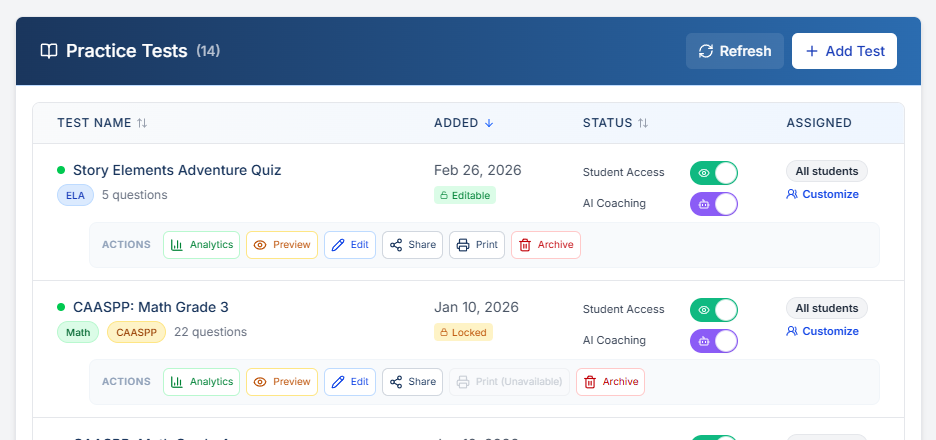Click Customize link for CAASPP Math Grade 3
This screenshot has height=440, width=936.
[x=822, y=331]
